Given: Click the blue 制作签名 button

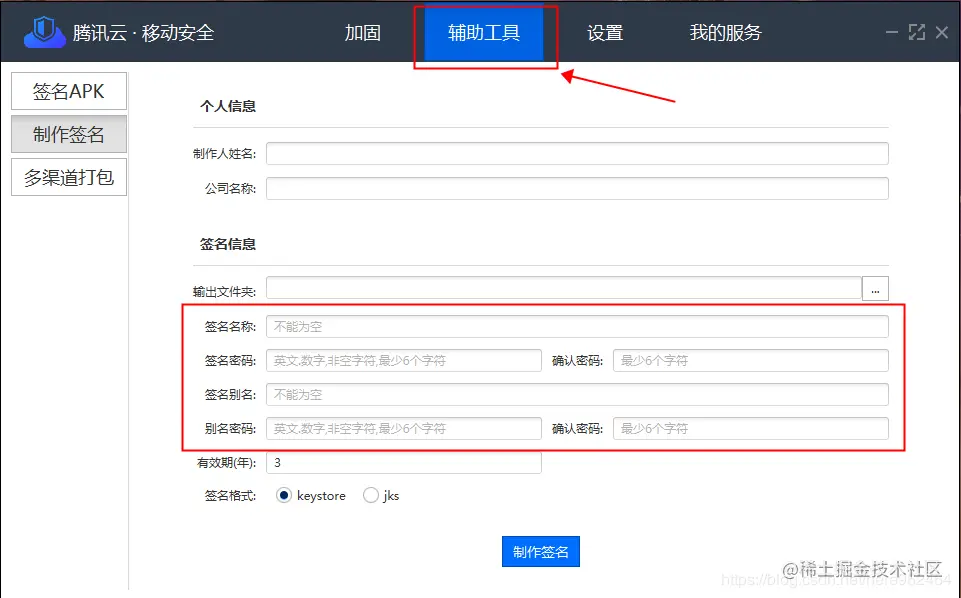Looking at the screenshot, I should coord(541,551).
